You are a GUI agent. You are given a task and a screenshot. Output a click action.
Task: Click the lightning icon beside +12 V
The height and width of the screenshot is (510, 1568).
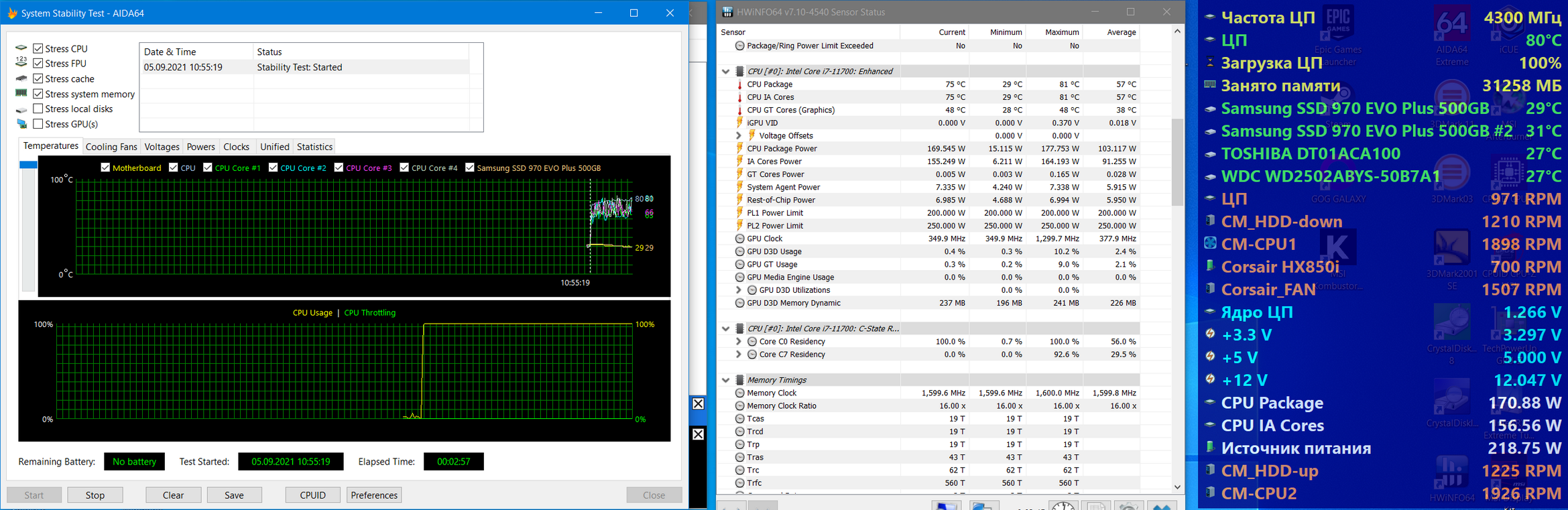(1210, 379)
